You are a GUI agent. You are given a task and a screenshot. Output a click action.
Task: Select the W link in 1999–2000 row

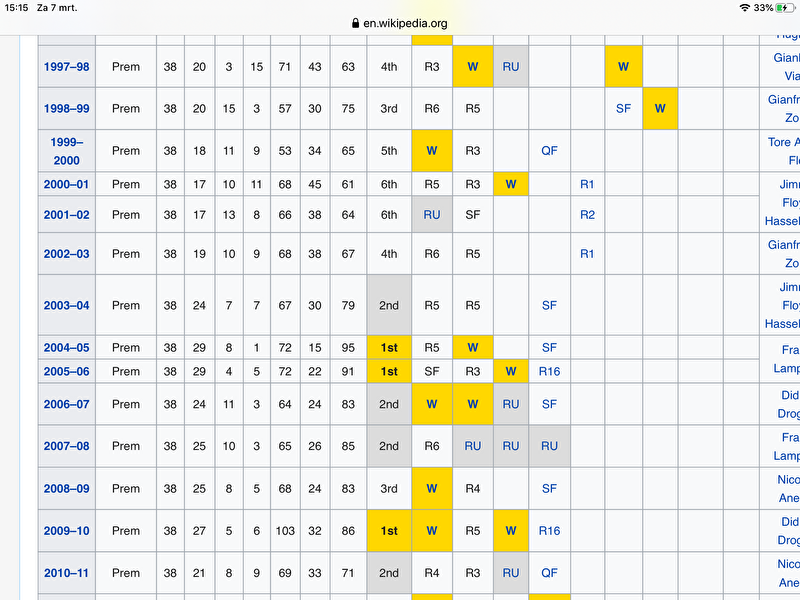click(x=432, y=151)
